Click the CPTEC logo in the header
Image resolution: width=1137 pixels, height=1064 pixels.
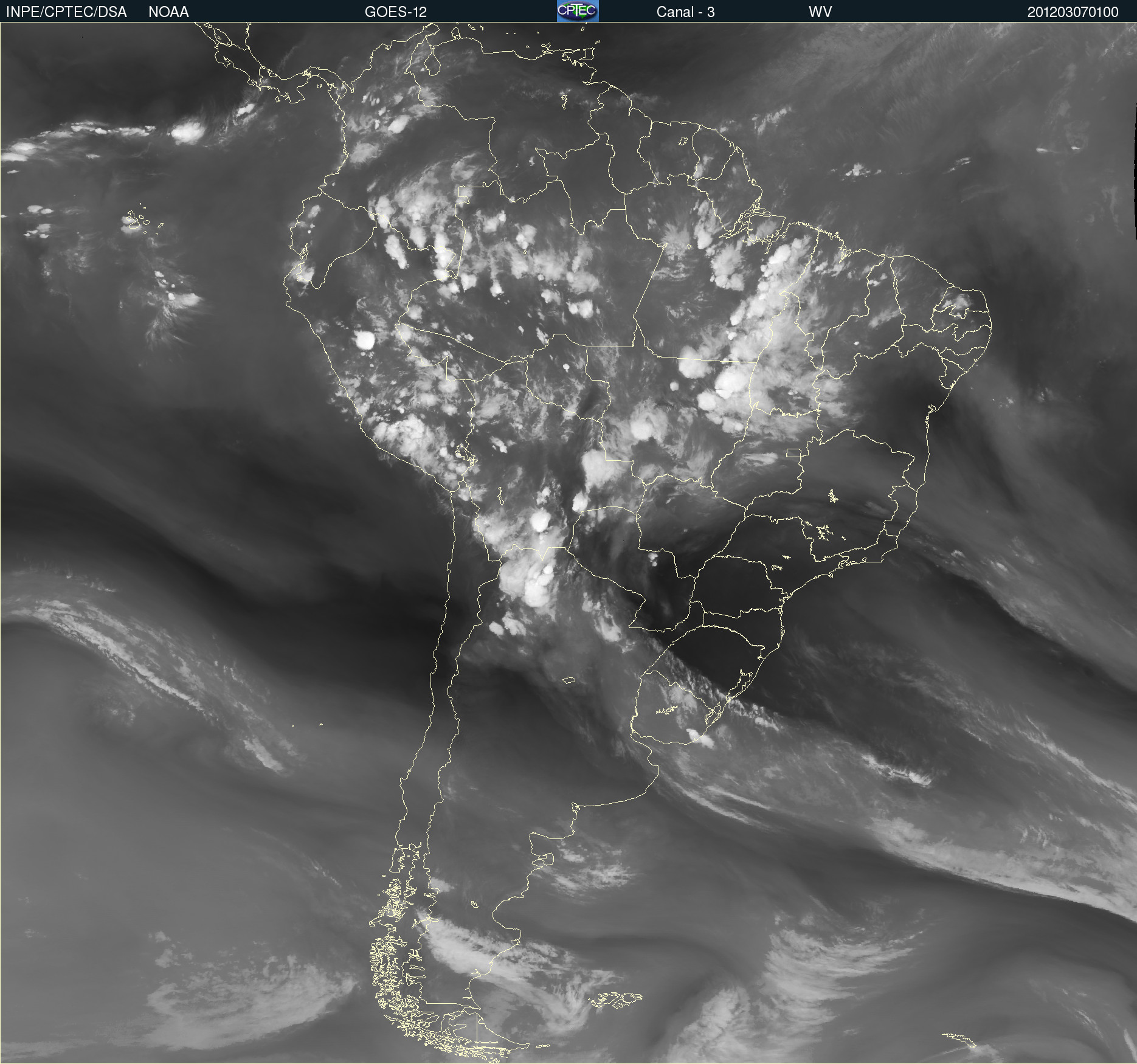pyautogui.click(x=577, y=11)
